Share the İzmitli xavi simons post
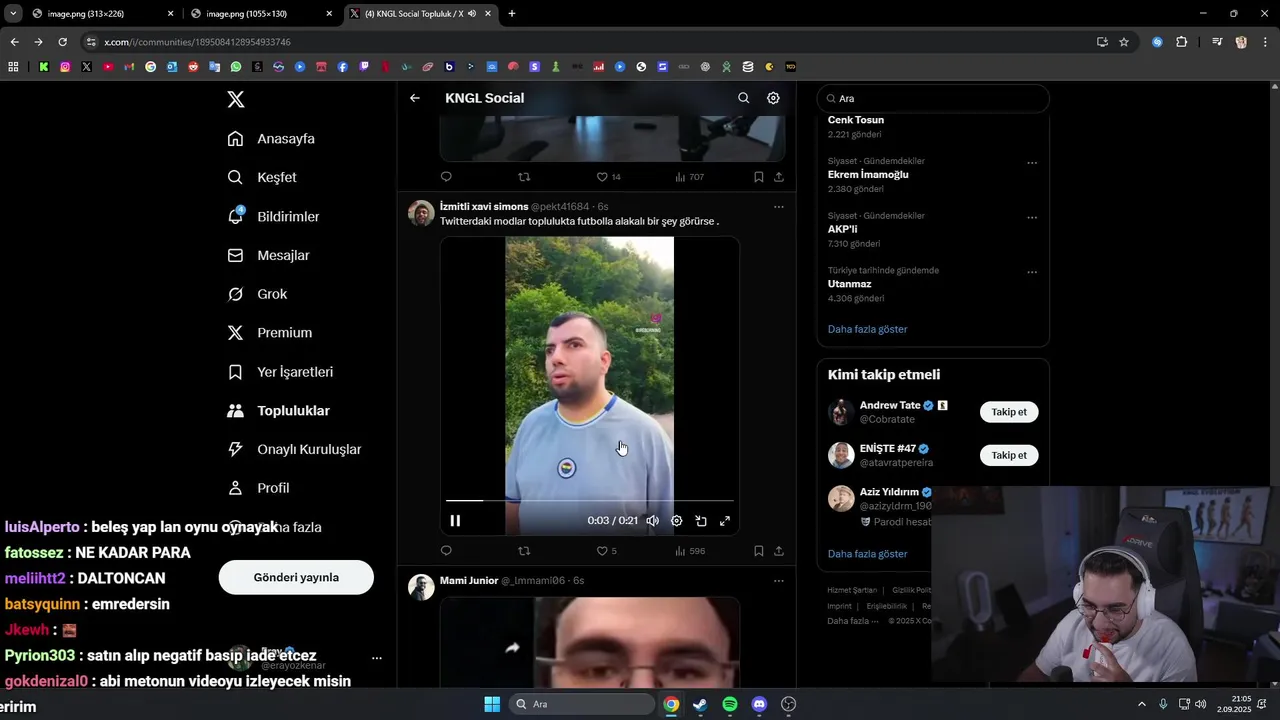This screenshot has height=720, width=1280. tap(779, 551)
